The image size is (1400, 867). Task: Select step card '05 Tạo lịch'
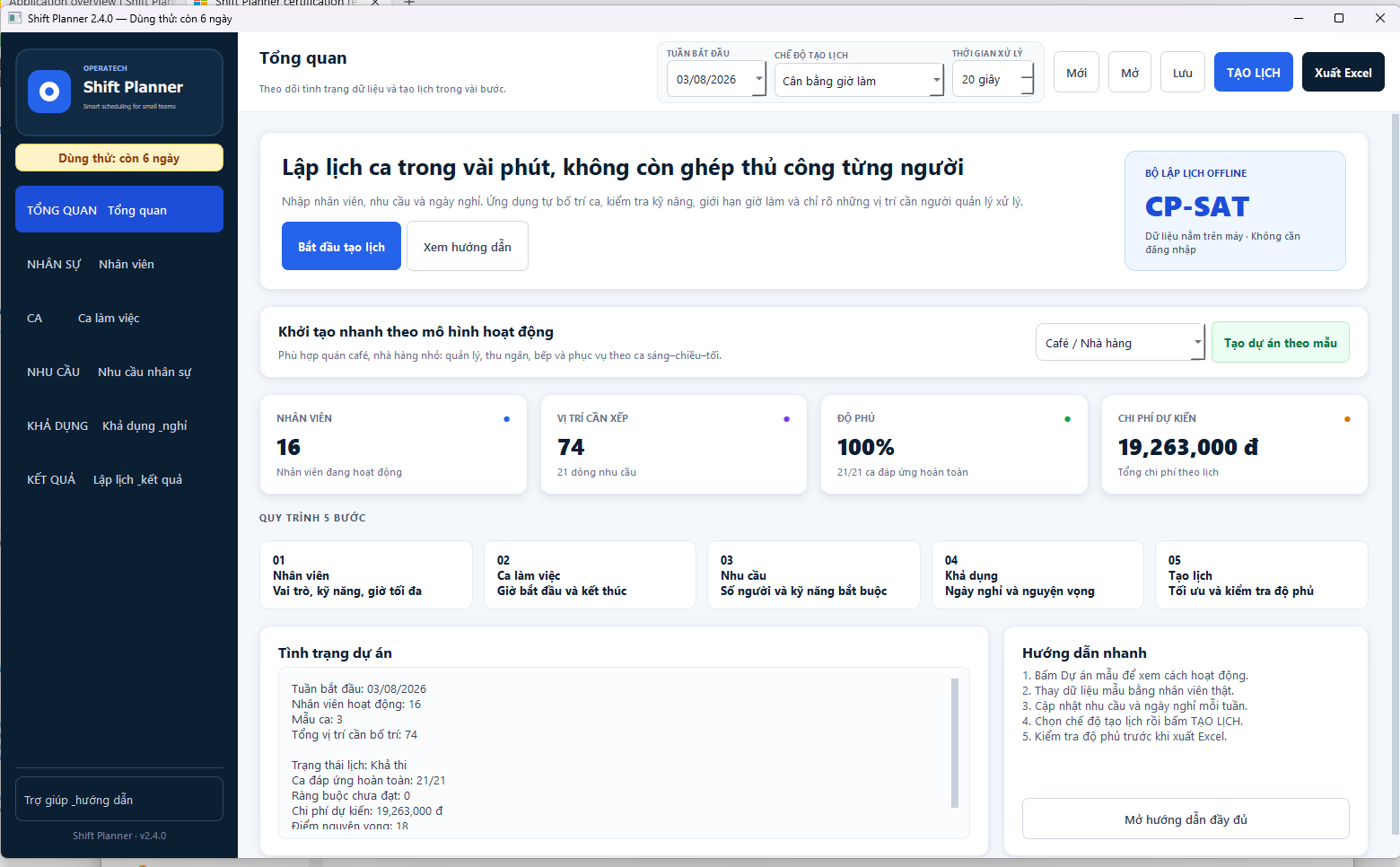pos(1262,574)
